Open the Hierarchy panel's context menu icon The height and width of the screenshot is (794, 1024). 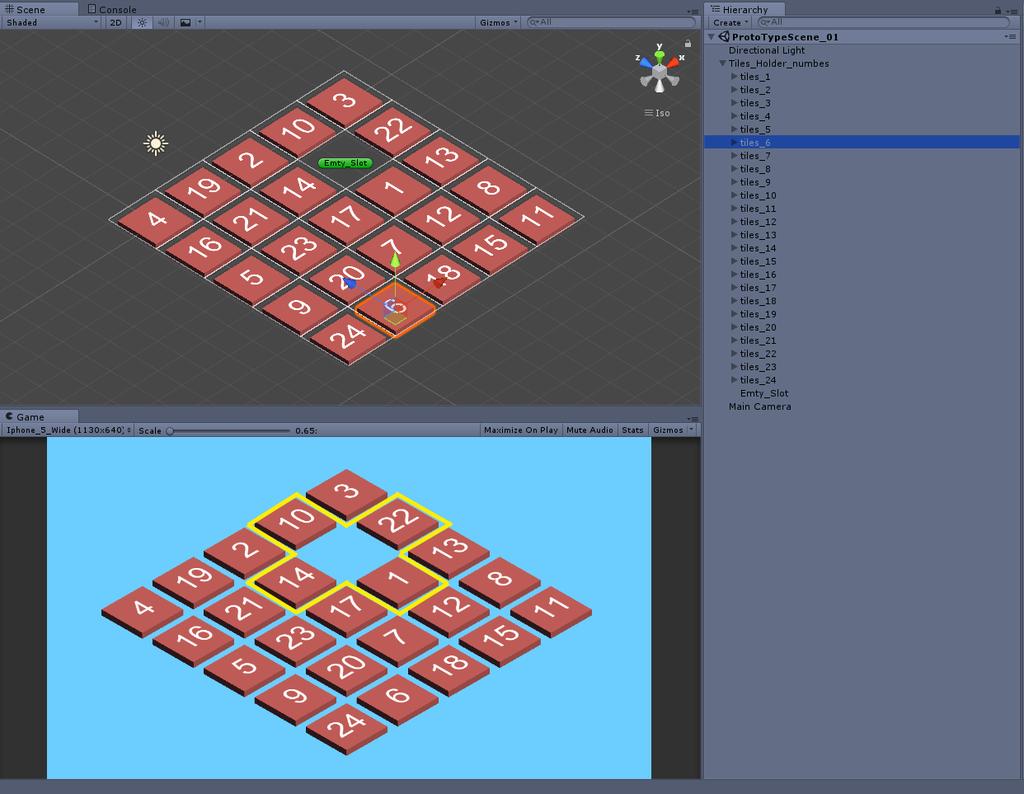[1014, 11]
